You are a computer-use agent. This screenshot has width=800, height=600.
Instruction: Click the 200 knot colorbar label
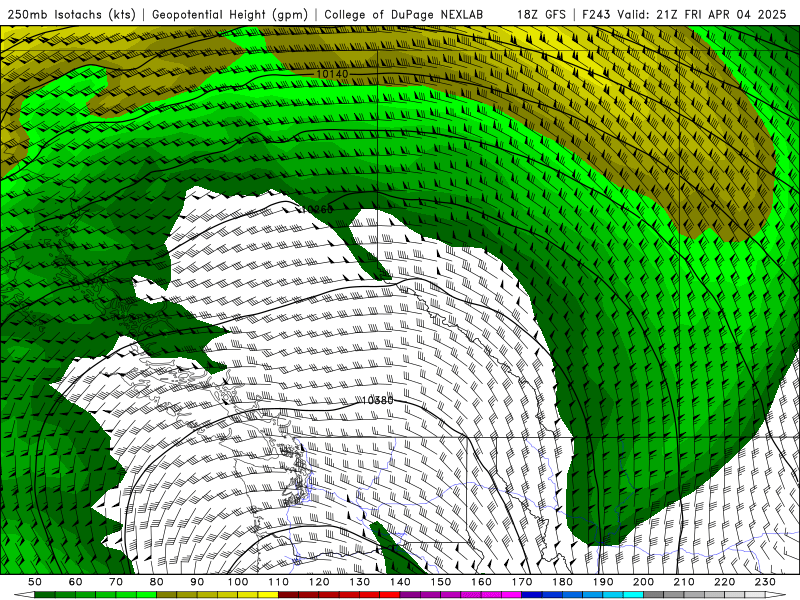click(643, 582)
